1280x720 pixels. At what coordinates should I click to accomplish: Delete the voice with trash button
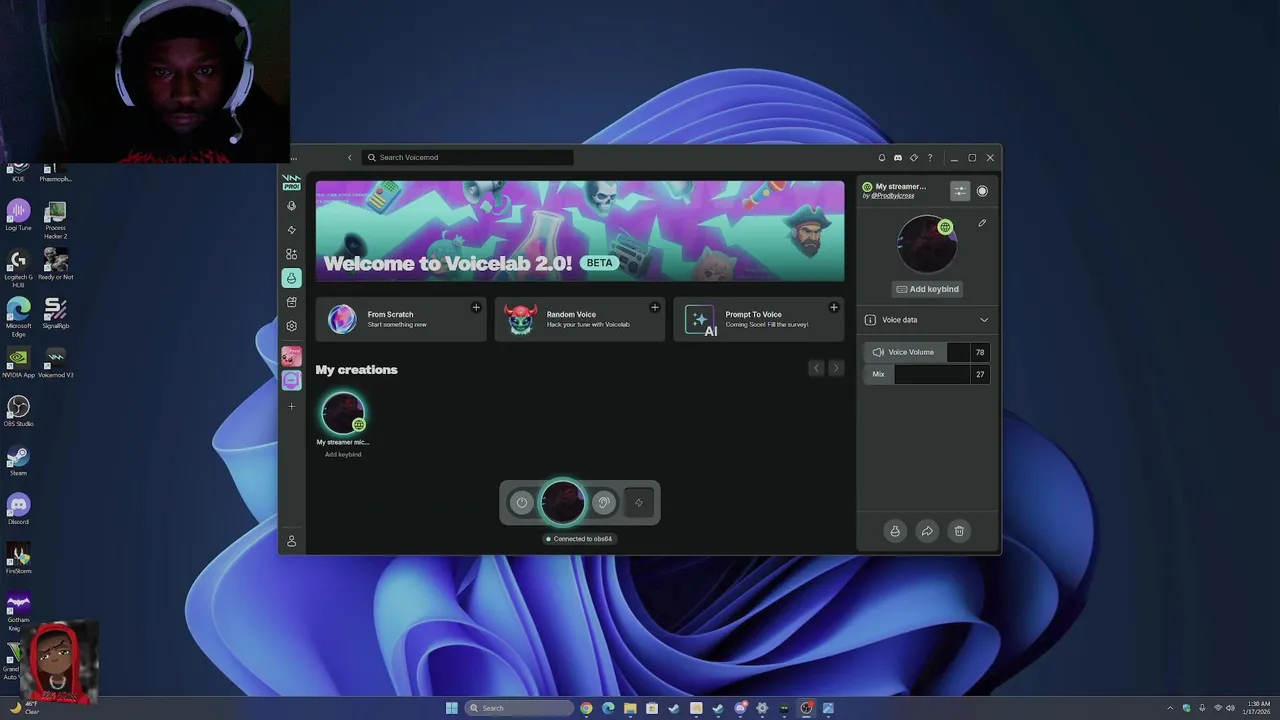pos(959,531)
